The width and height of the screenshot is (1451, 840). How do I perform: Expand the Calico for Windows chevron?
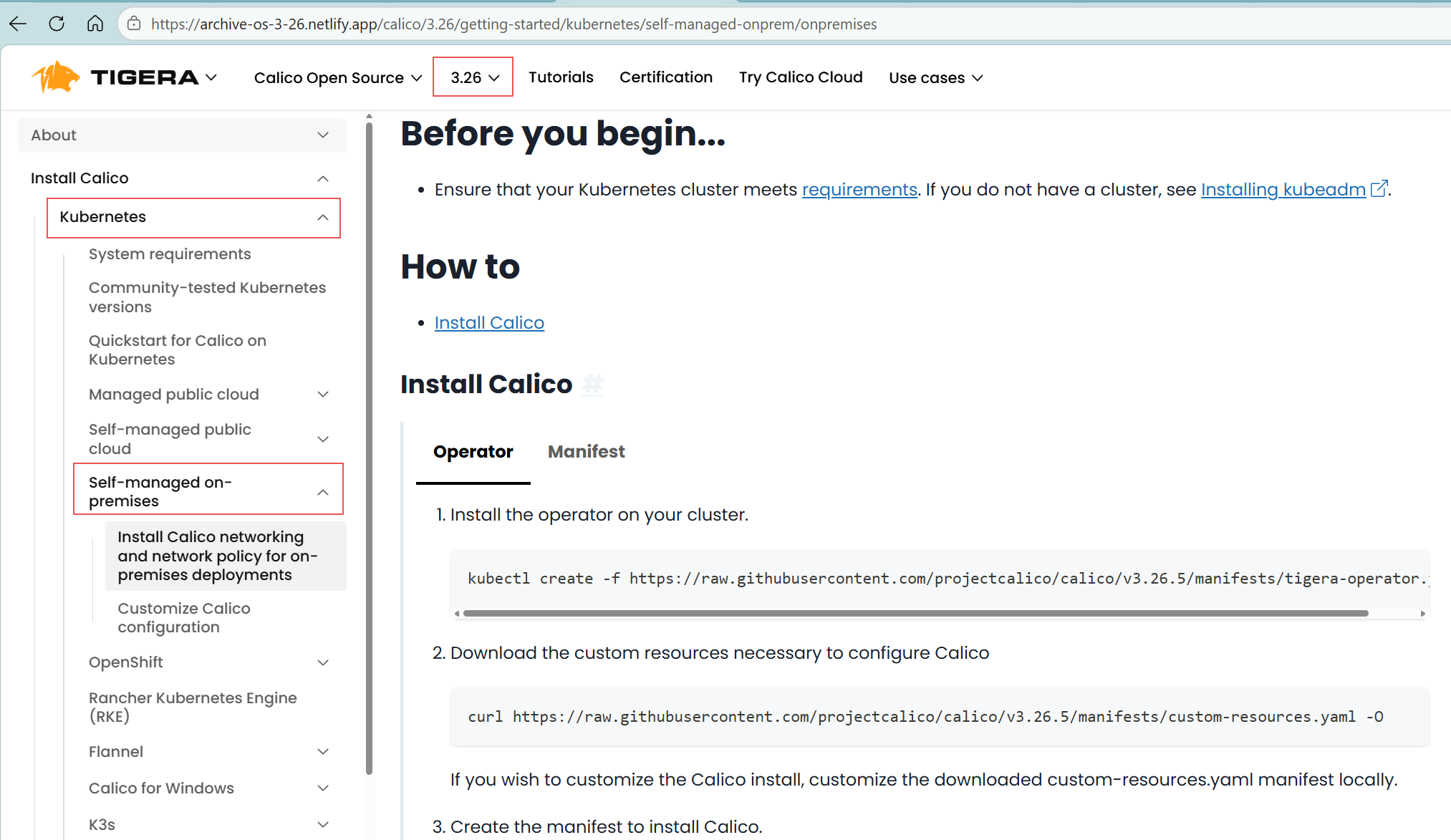click(323, 788)
